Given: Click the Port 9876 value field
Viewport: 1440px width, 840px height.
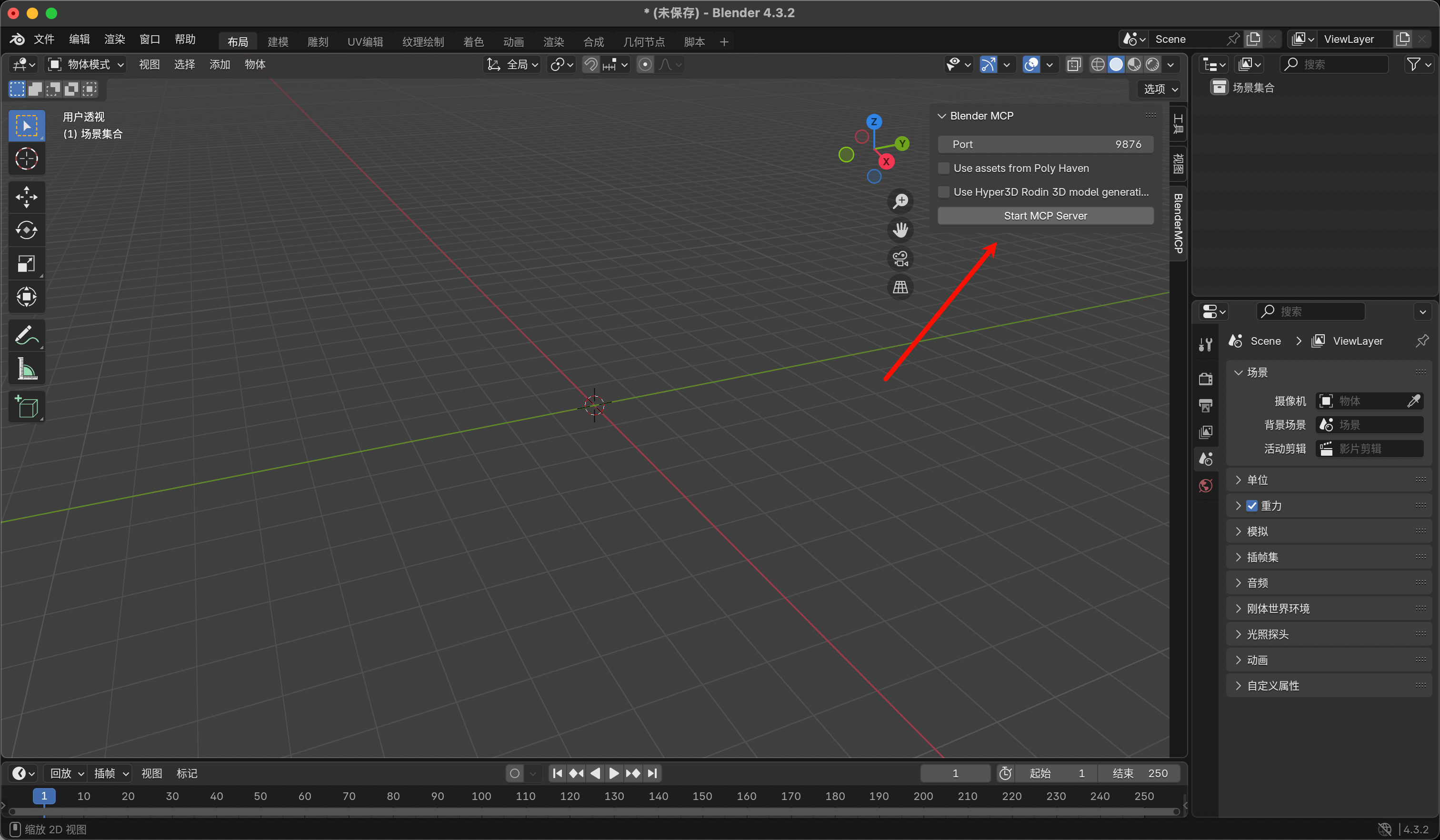Looking at the screenshot, I should (1045, 145).
